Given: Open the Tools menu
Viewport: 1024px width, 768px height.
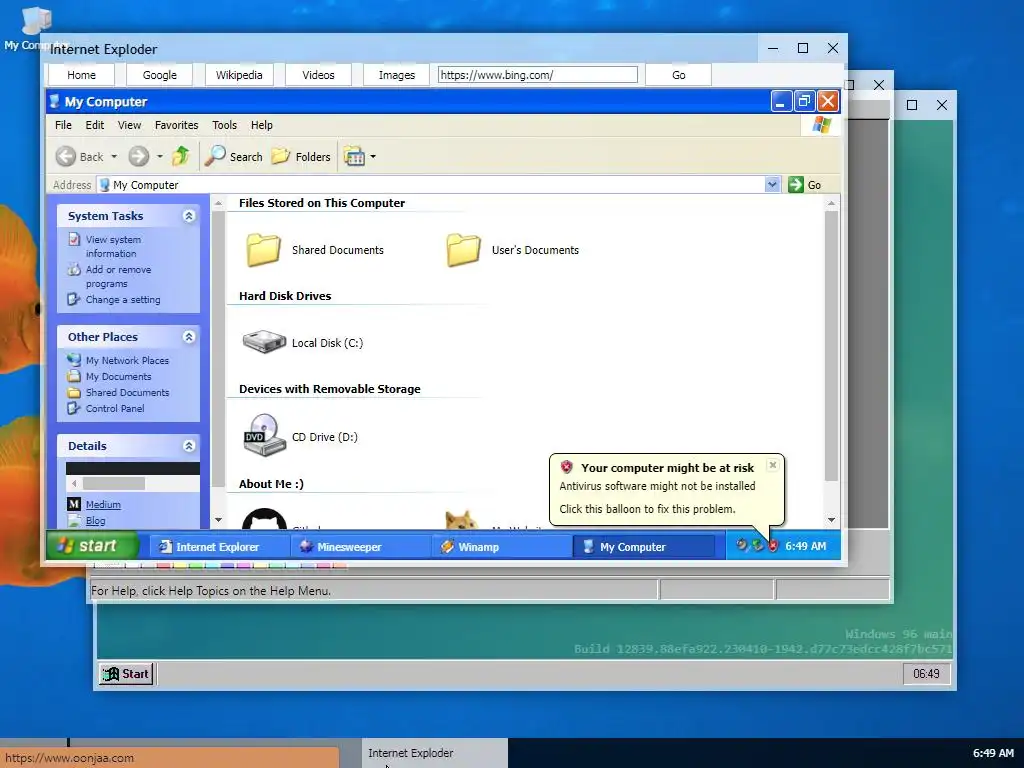Looking at the screenshot, I should click(224, 125).
